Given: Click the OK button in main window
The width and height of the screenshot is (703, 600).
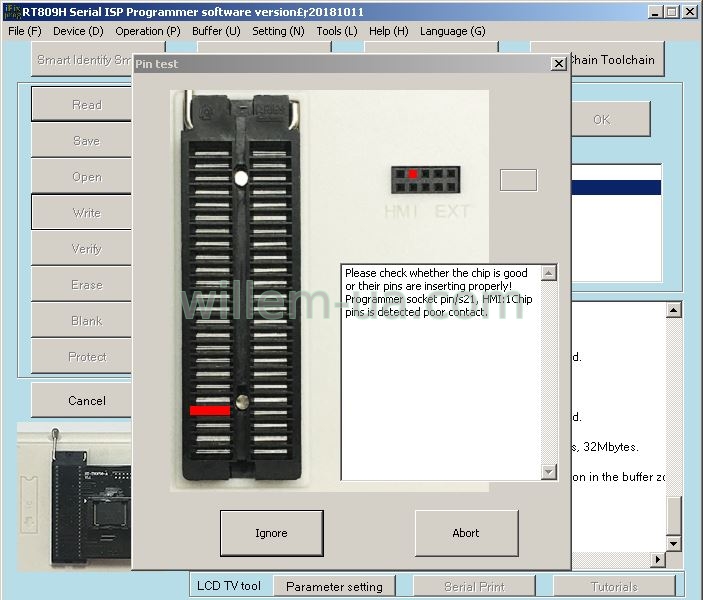Looking at the screenshot, I should [x=611, y=119].
